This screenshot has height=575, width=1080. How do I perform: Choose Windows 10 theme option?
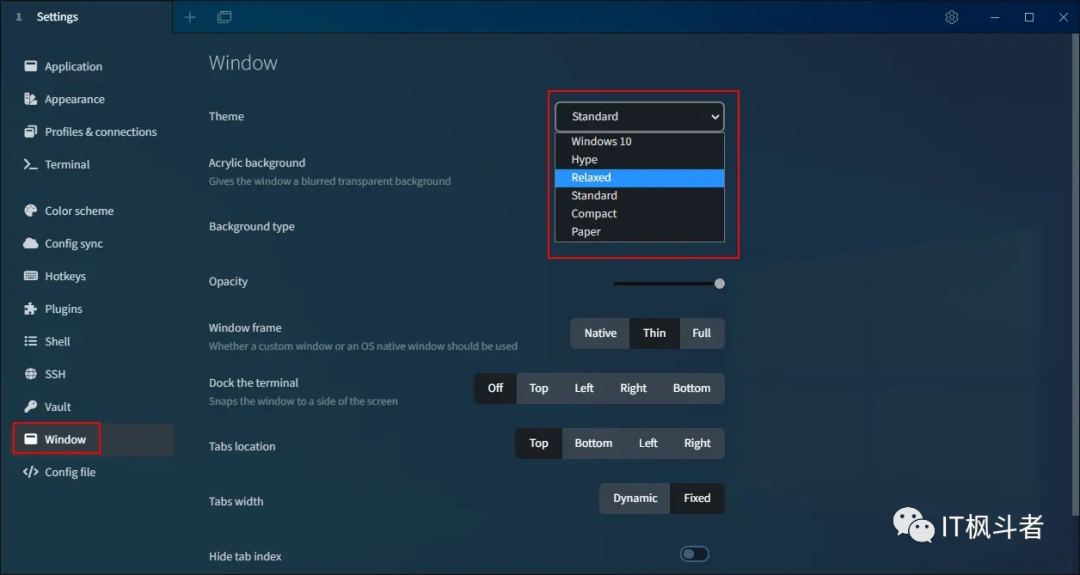point(639,141)
